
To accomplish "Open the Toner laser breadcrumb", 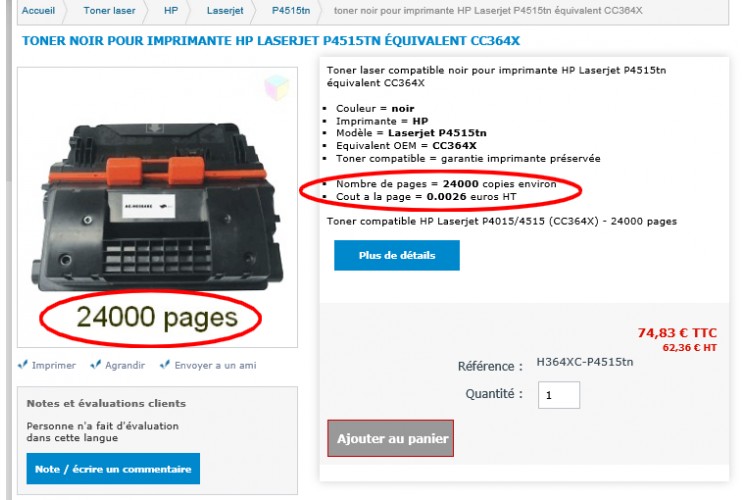I will (x=109, y=11).
